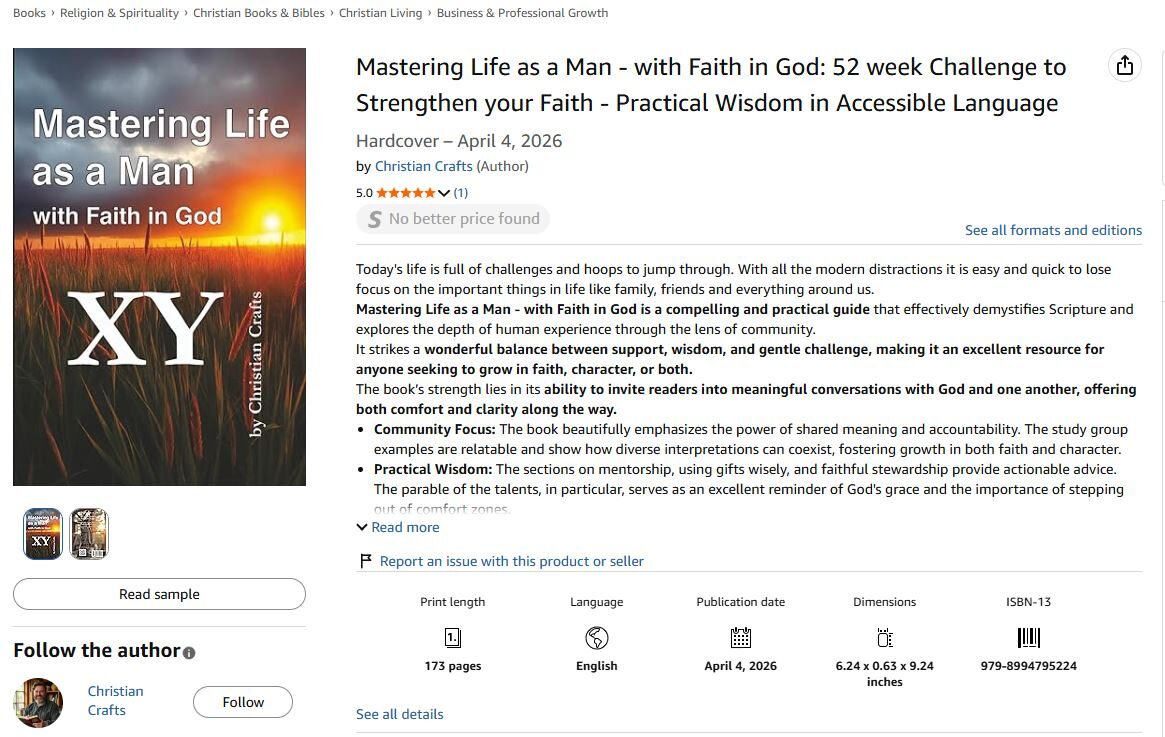Click the publication date calendar icon

tap(740, 637)
